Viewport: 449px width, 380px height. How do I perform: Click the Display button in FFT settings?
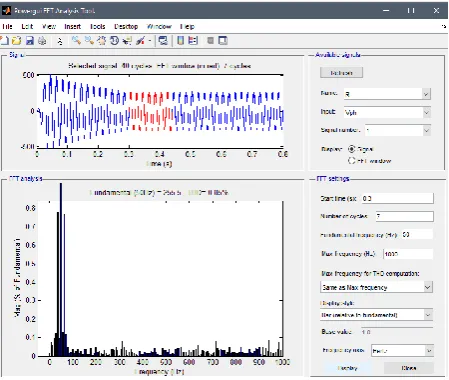347,368
